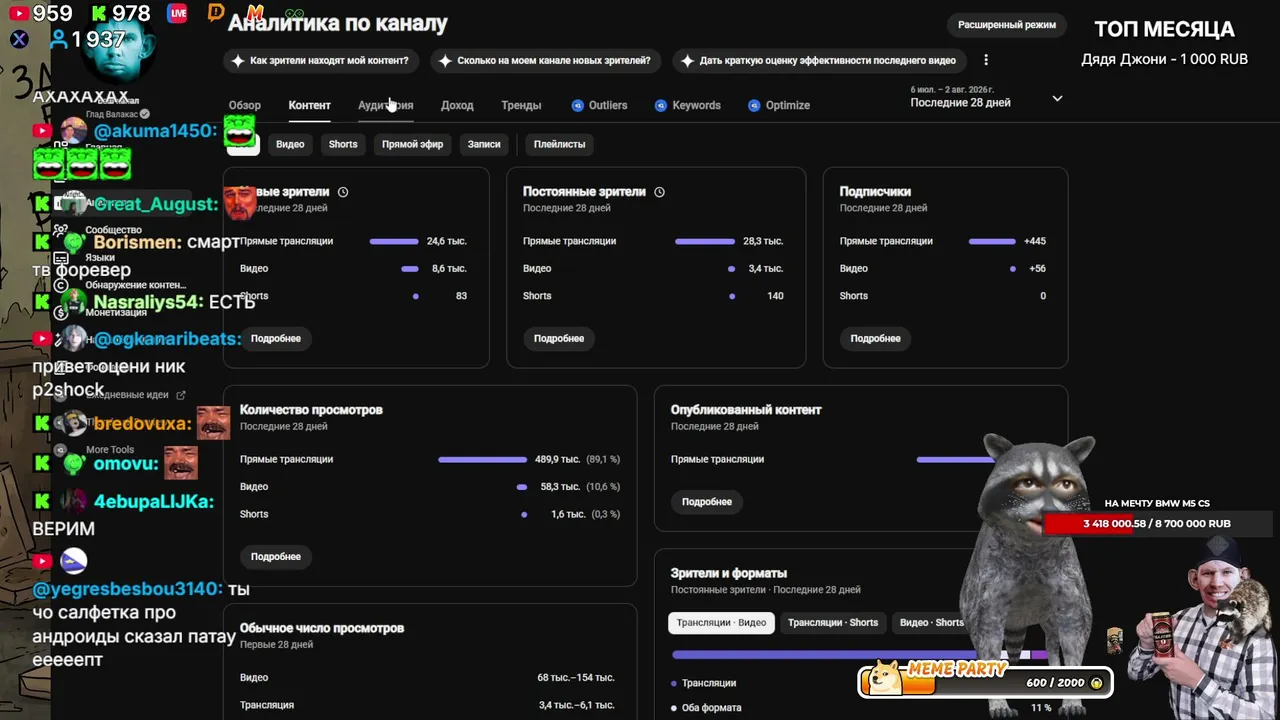Open the three-dot more prompts menu
Viewport: 1280px width, 720px height.
point(986,60)
